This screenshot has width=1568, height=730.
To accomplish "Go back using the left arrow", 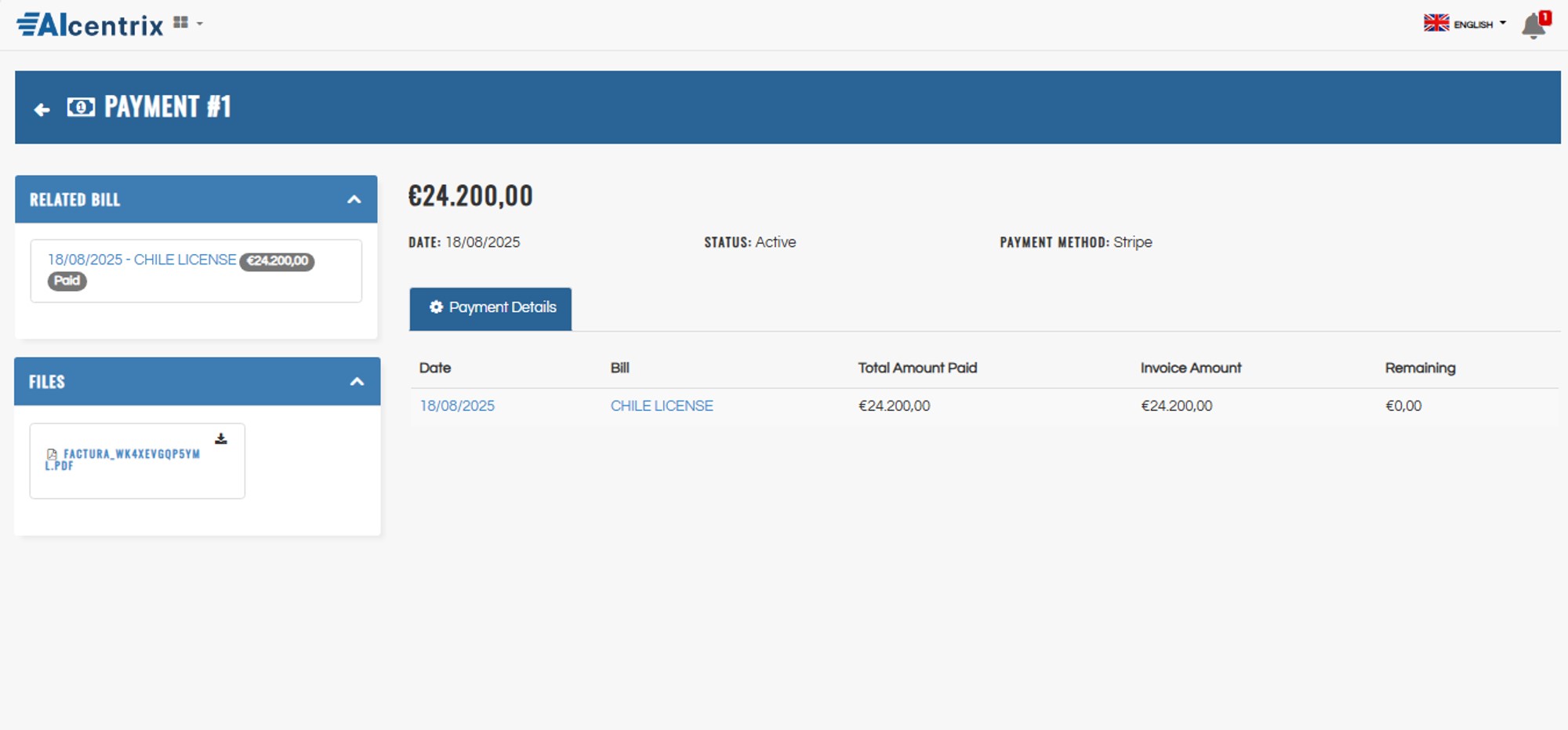I will click(42, 110).
